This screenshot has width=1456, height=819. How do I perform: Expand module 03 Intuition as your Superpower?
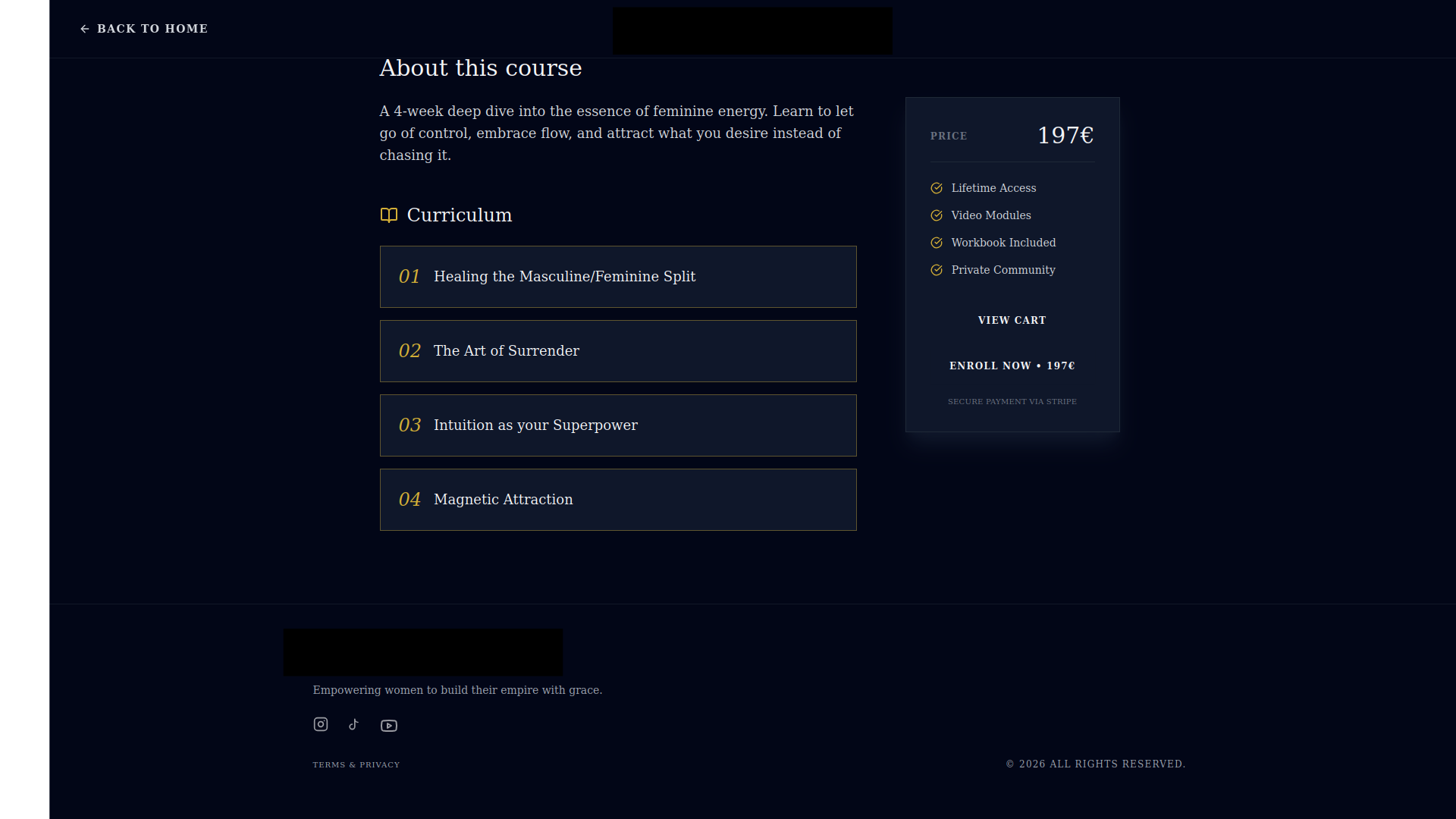(x=618, y=425)
